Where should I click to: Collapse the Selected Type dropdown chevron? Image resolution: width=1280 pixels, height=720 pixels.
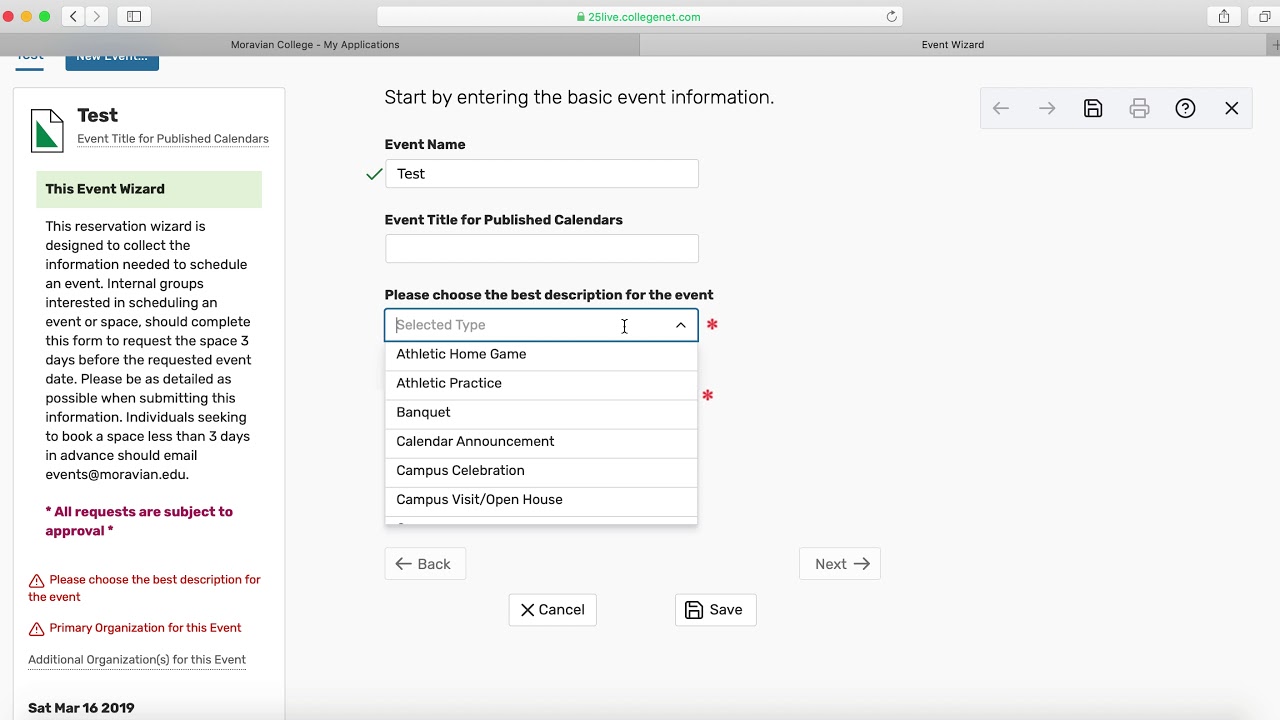[681, 325]
